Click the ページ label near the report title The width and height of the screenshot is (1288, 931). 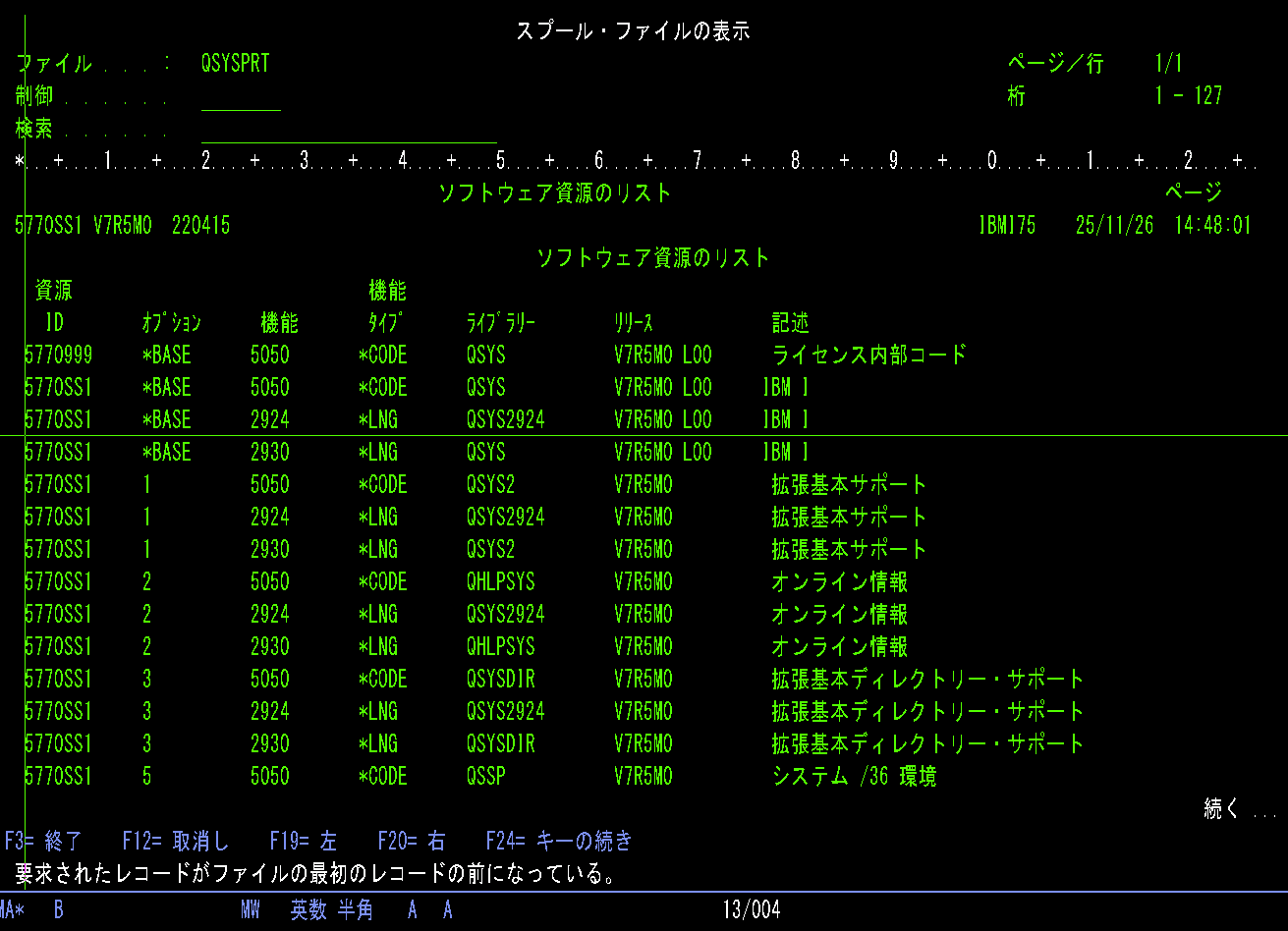[x=1194, y=193]
